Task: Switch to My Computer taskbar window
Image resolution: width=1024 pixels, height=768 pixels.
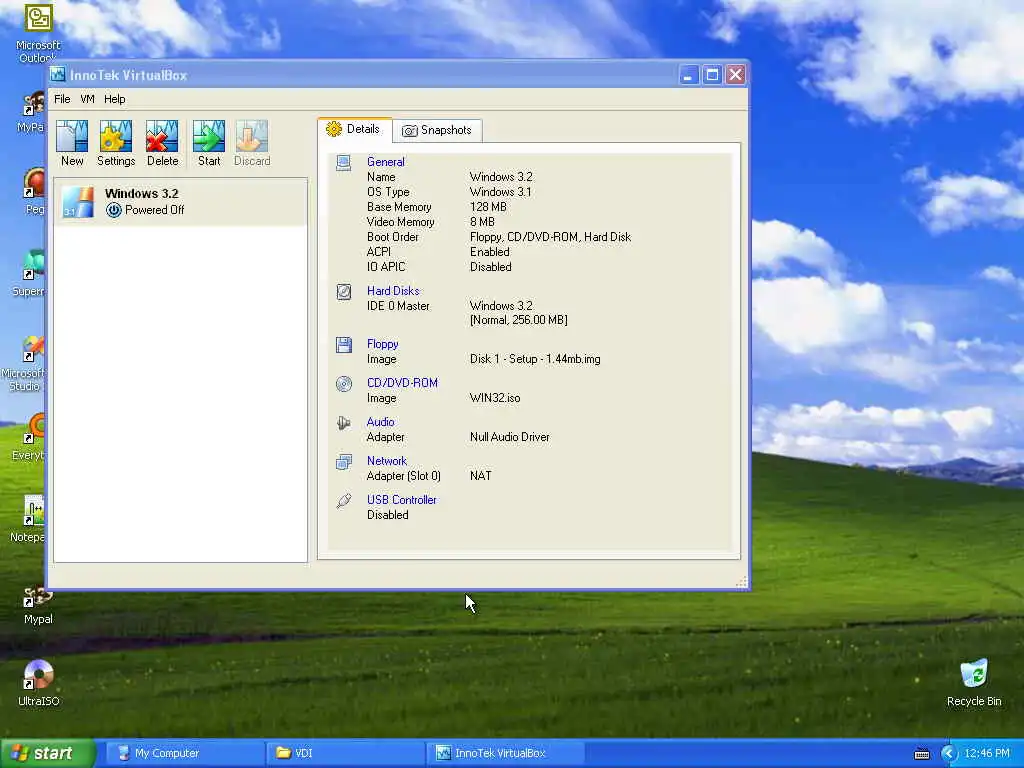Action: pos(184,753)
